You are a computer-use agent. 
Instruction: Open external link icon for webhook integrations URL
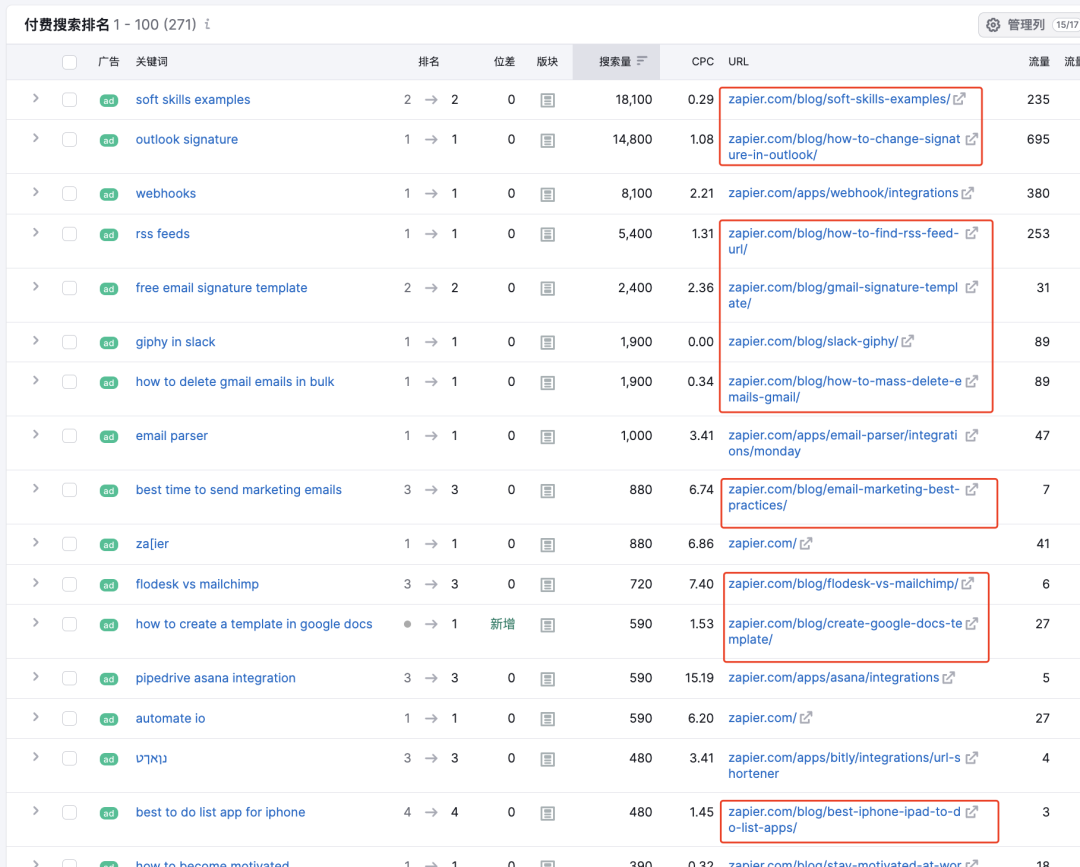pos(968,194)
